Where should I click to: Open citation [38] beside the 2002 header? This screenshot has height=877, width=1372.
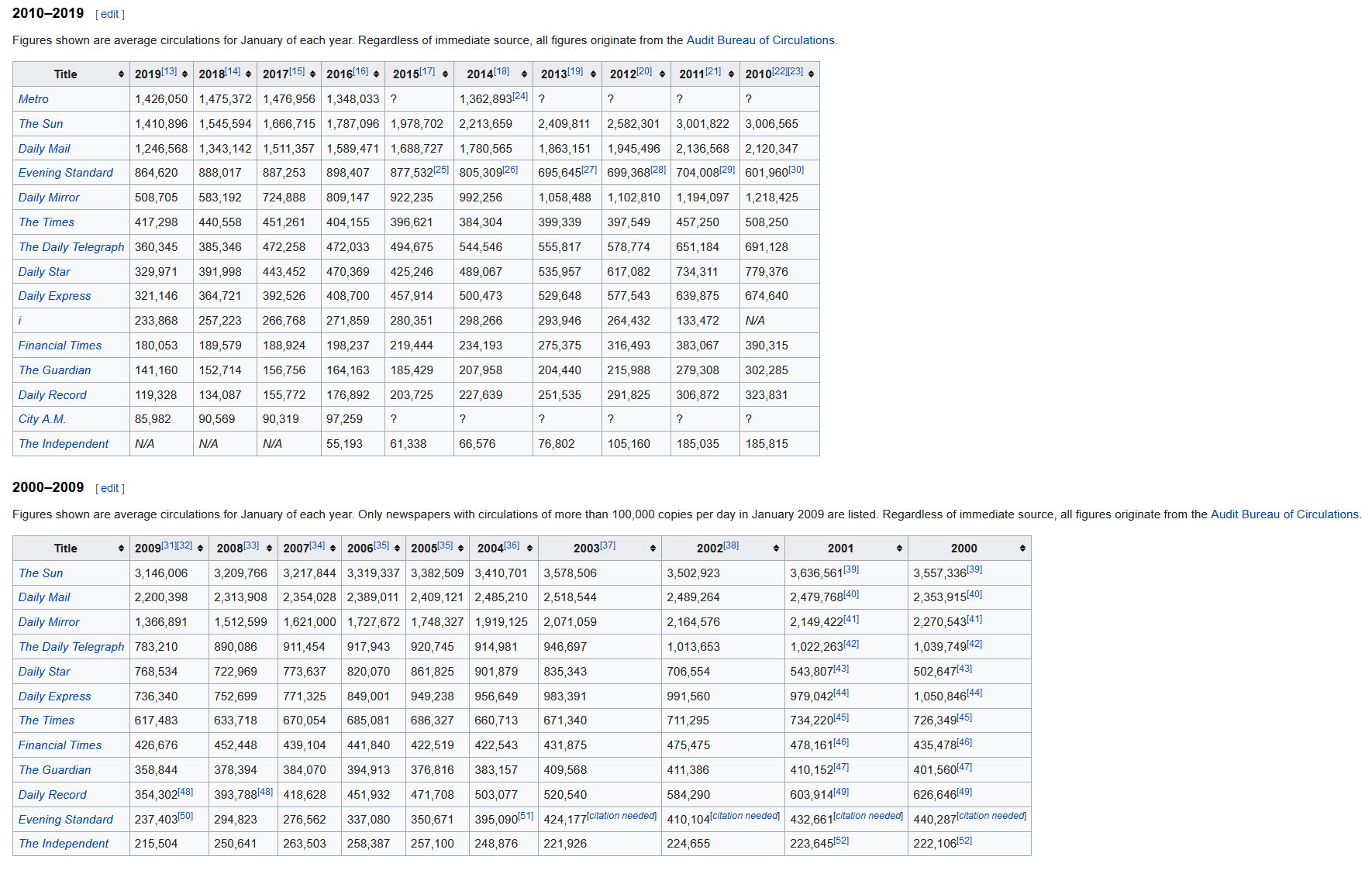(x=731, y=545)
